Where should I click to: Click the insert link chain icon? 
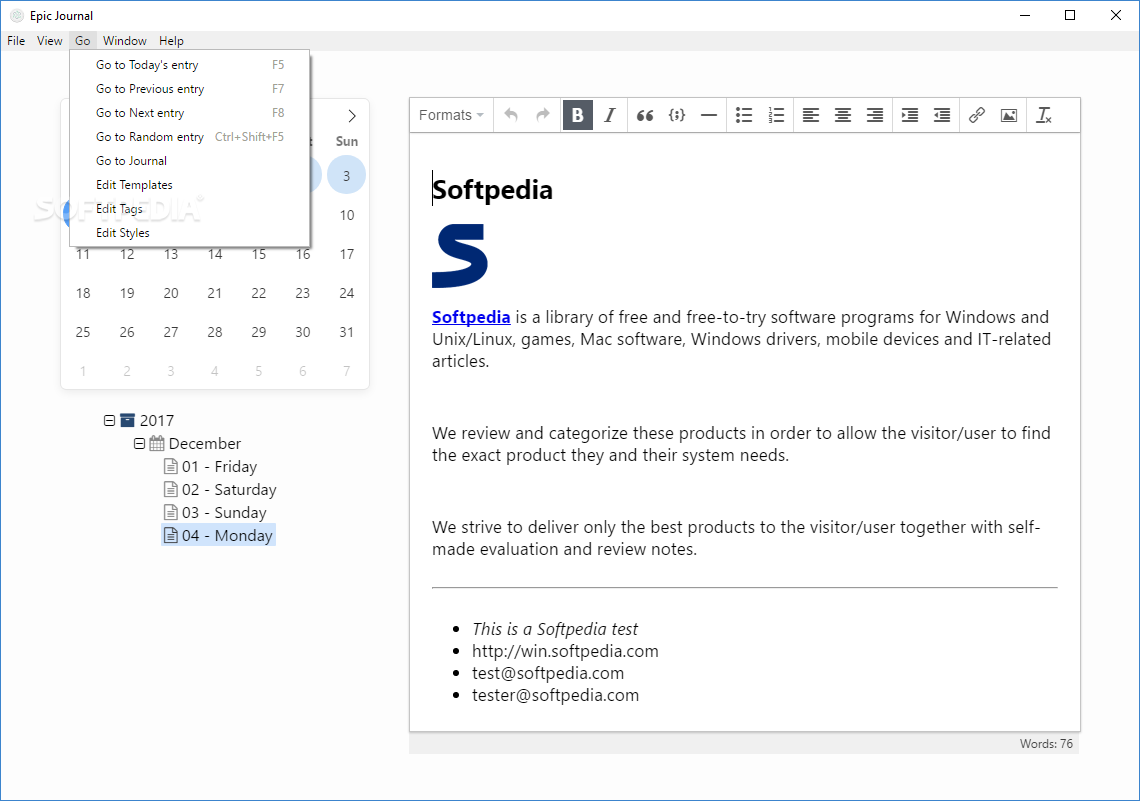976,115
